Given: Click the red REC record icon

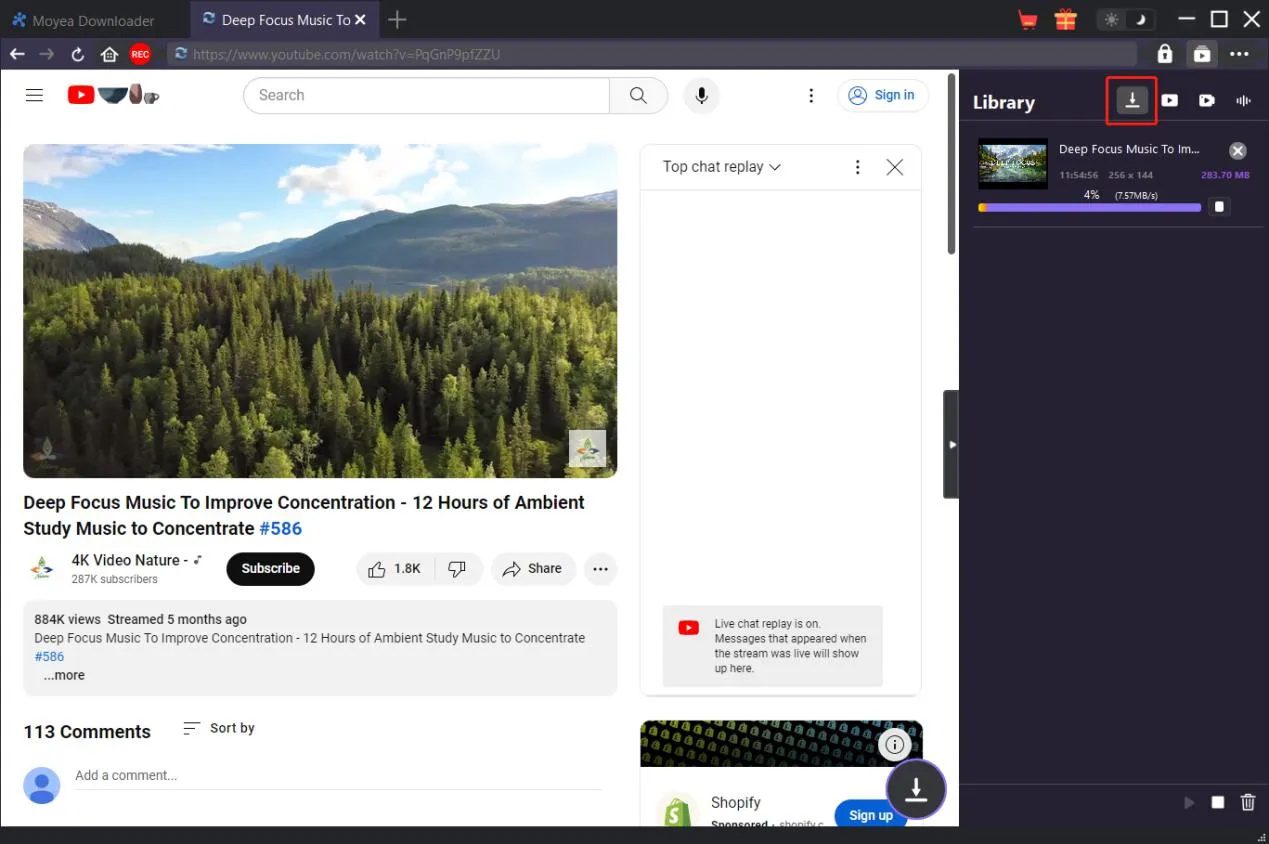Looking at the screenshot, I should (140, 54).
